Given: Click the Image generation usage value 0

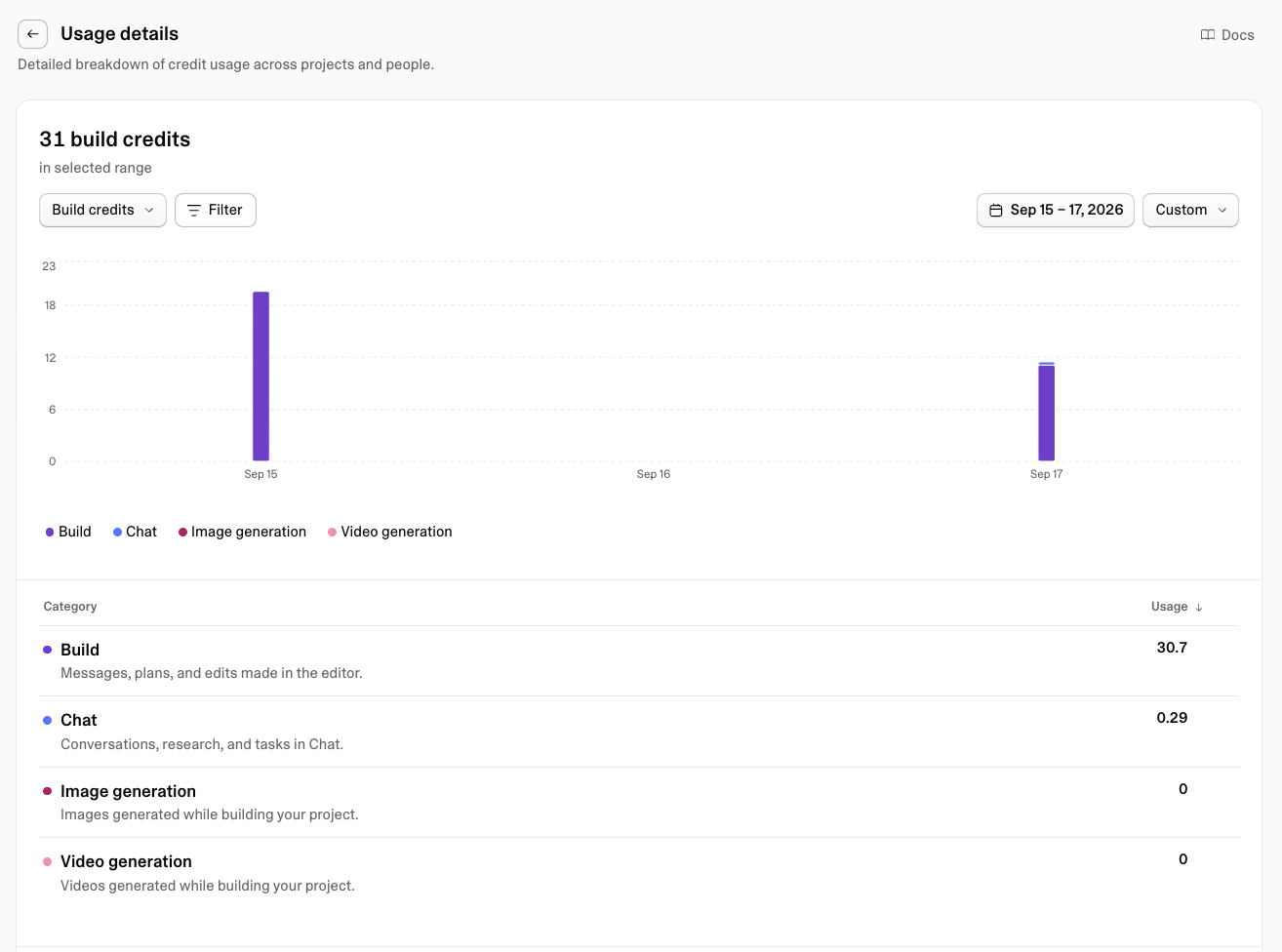Looking at the screenshot, I should point(1182,789).
